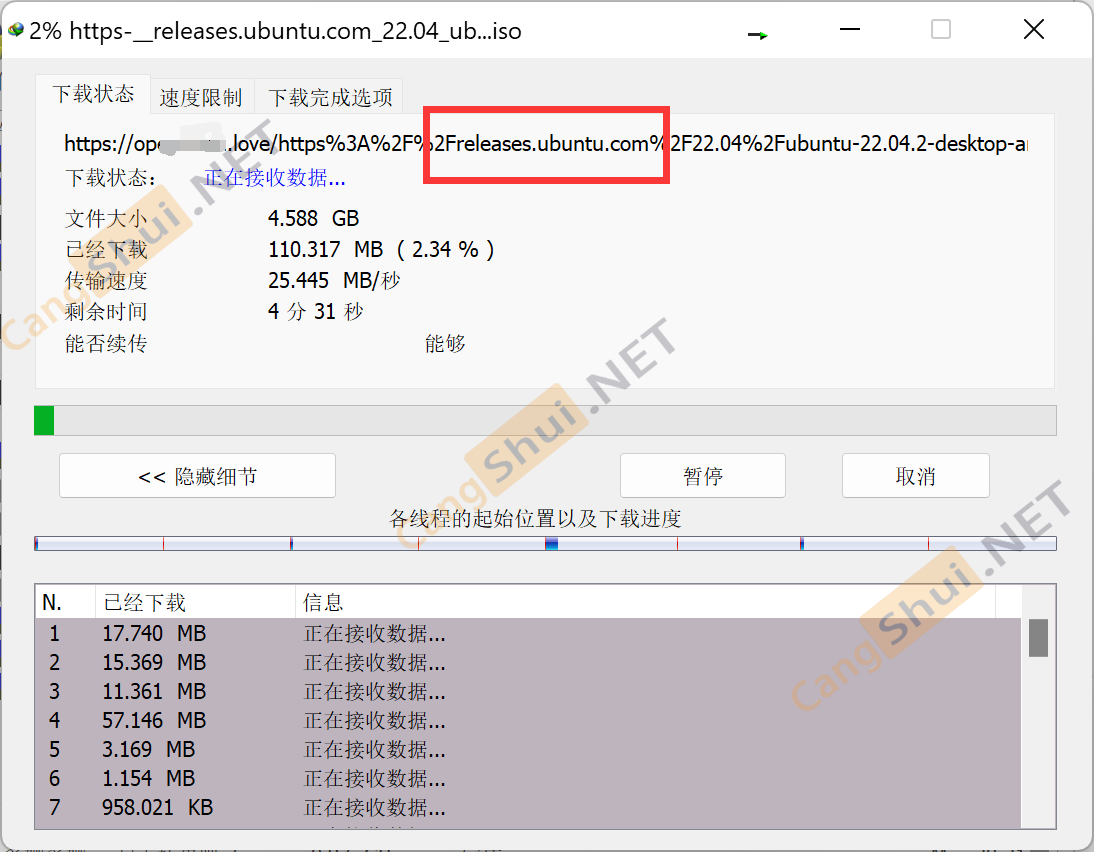This screenshot has width=1094, height=852.
Task: Click the IDM app icon in title bar
Action: click(15, 30)
